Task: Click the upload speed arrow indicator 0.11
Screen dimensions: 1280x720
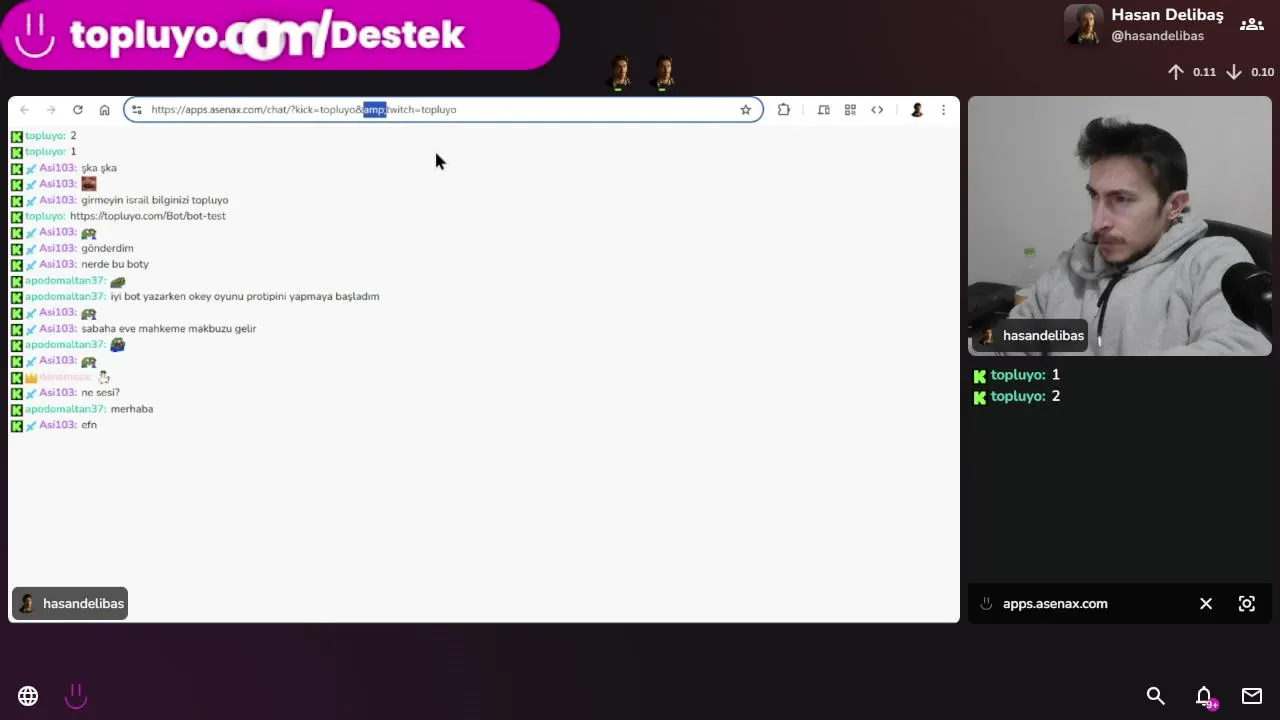Action: point(1191,72)
